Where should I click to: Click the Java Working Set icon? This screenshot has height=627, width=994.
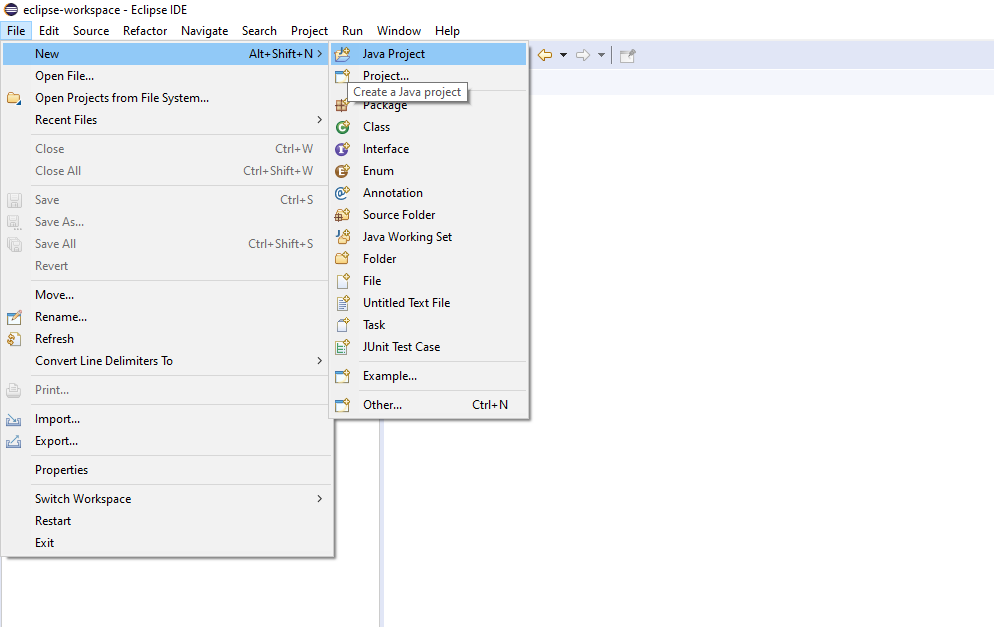pos(343,237)
